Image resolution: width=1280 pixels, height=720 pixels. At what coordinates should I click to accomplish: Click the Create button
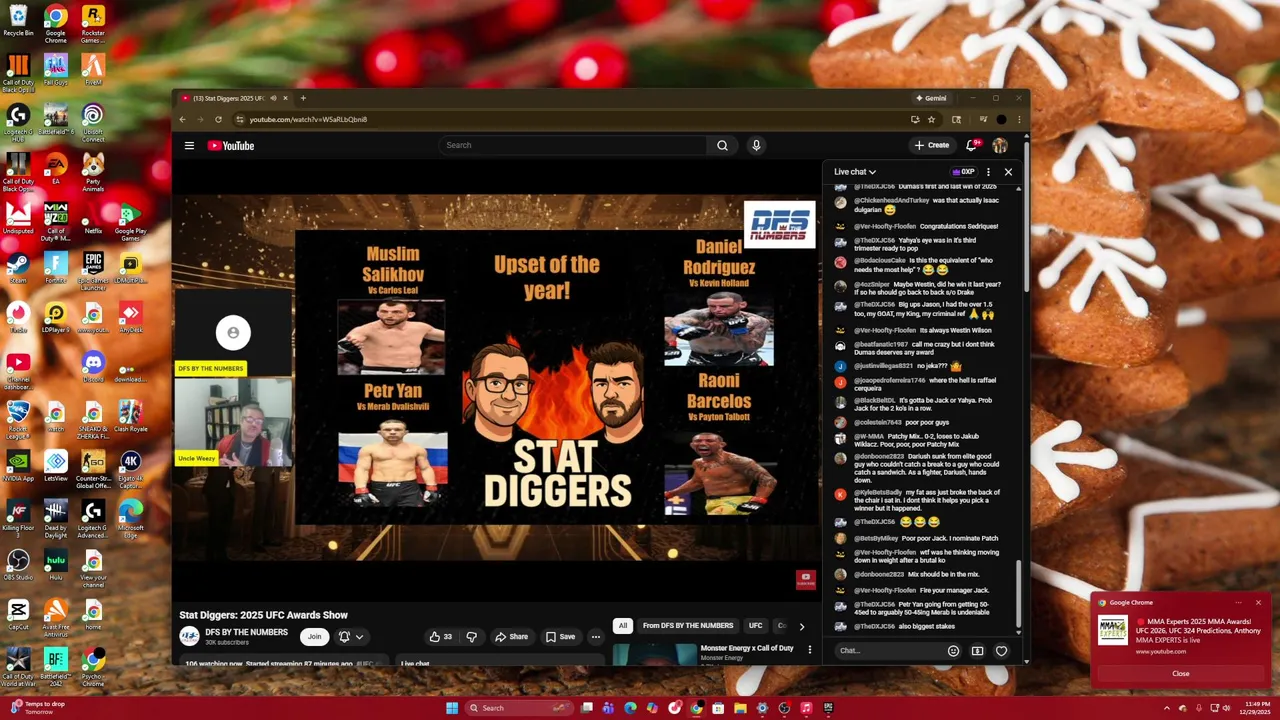tap(932, 145)
